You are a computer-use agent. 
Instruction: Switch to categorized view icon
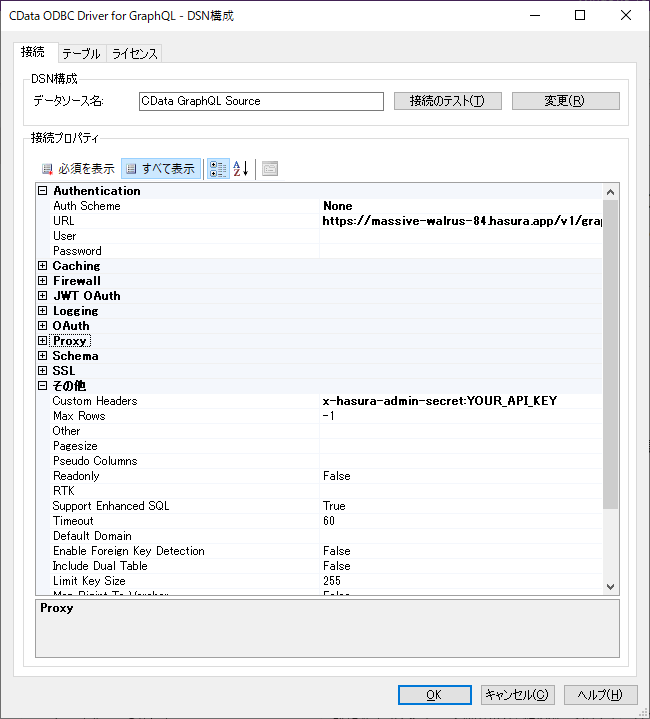tap(218, 169)
